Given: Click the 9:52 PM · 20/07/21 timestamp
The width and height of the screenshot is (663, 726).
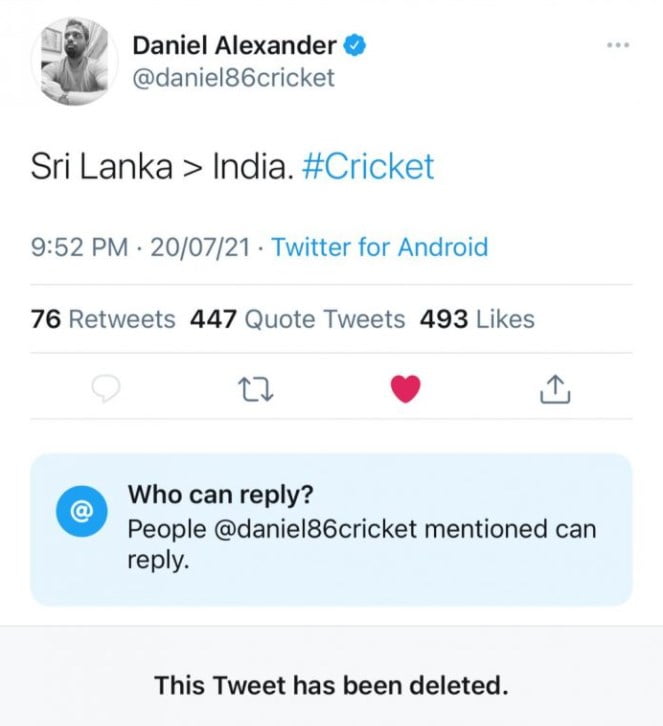Looking at the screenshot, I should [143, 246].
